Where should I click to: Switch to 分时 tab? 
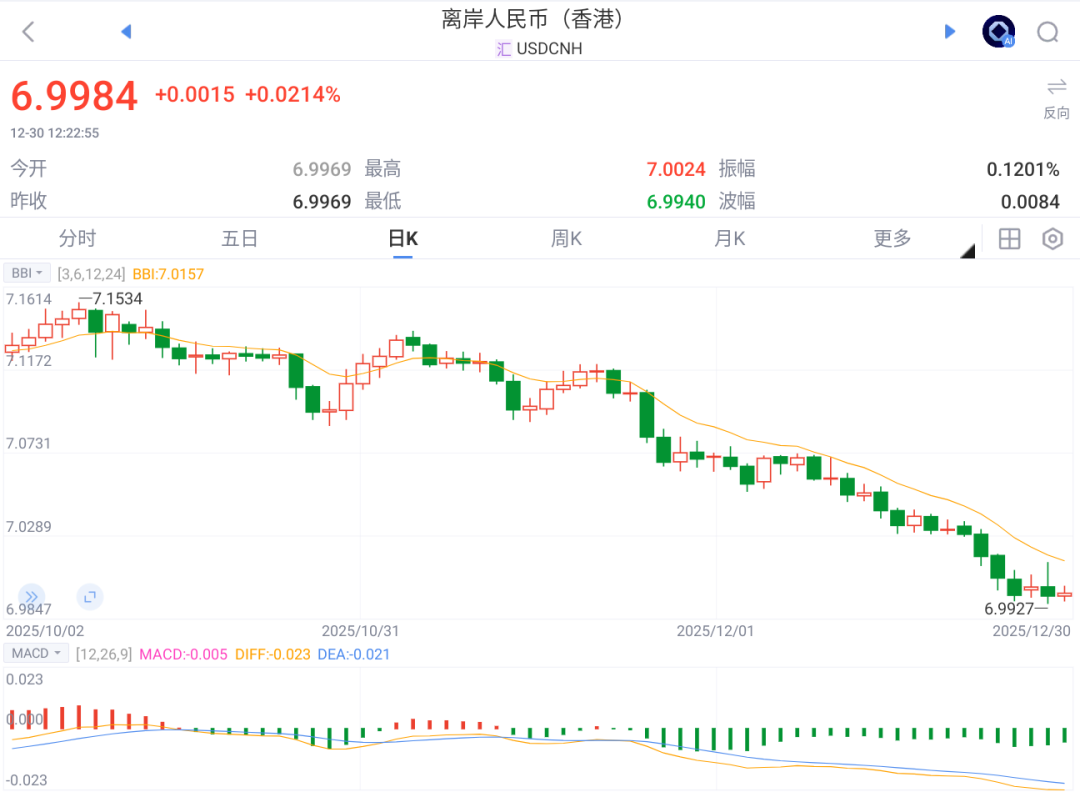tap(77, 239)
